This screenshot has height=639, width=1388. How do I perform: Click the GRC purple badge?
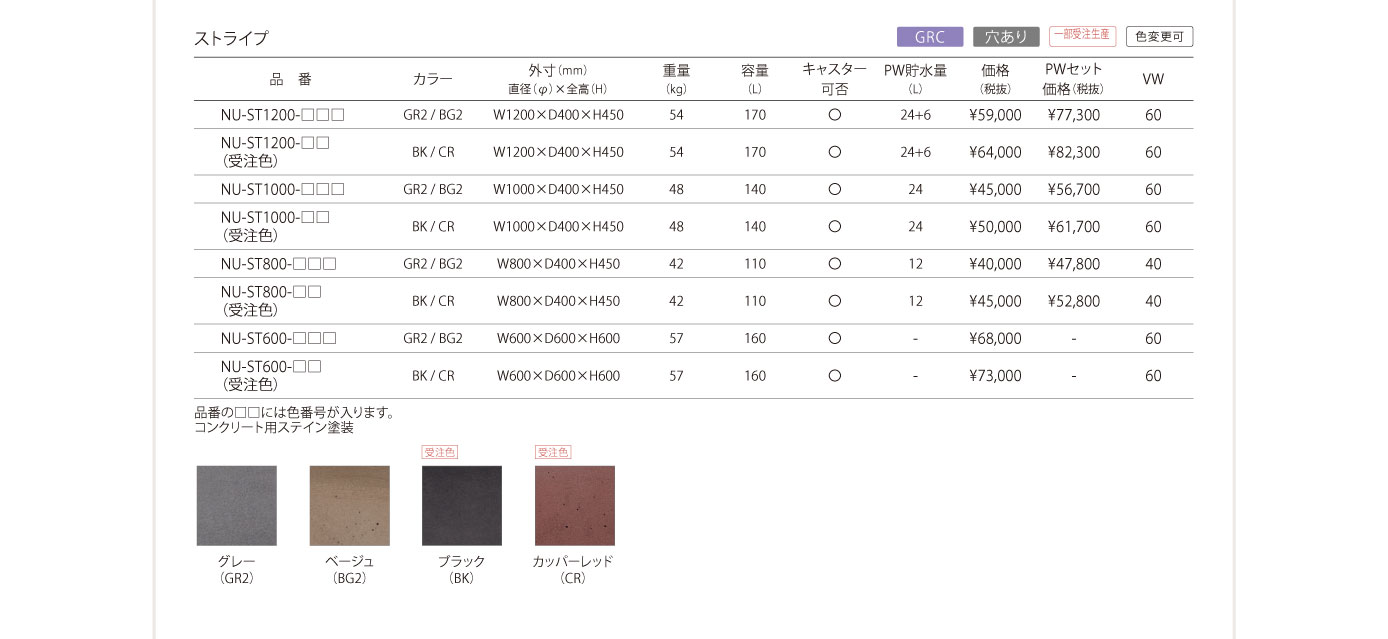(x=929, y=37)
